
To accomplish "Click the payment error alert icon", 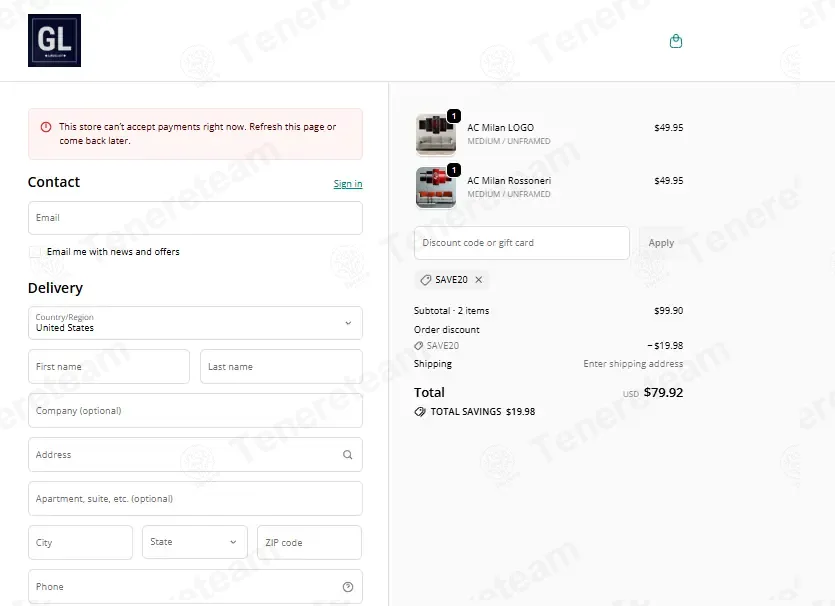I will [46, 127].
